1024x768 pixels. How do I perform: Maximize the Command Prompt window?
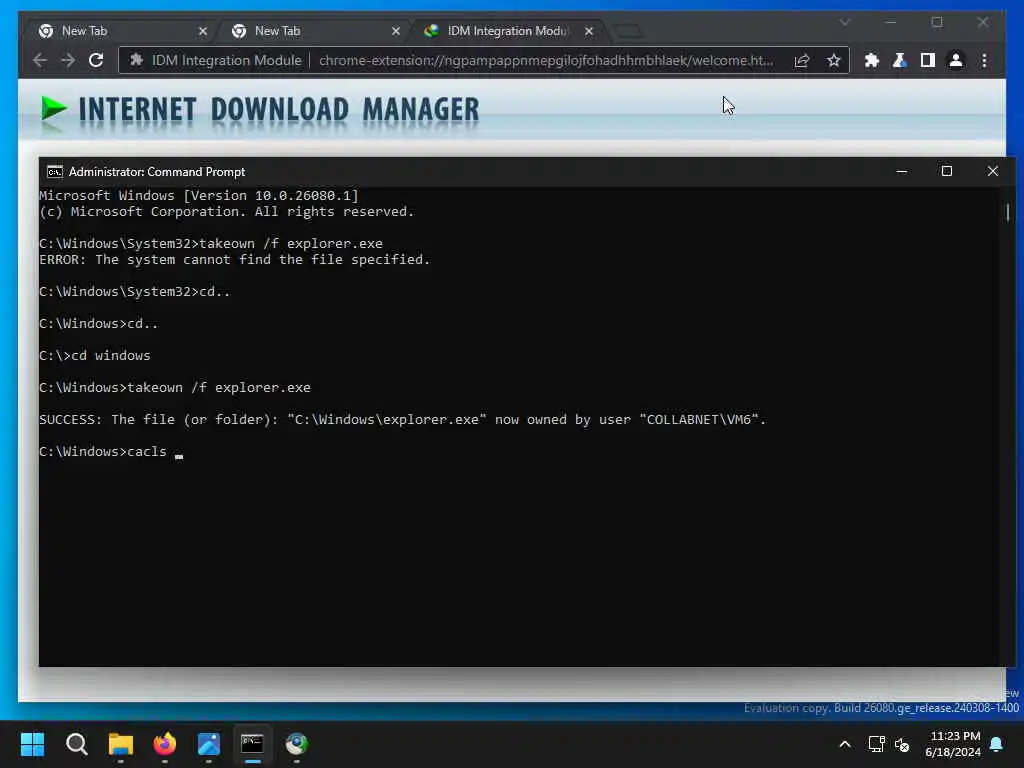click(x=946, y=171)
